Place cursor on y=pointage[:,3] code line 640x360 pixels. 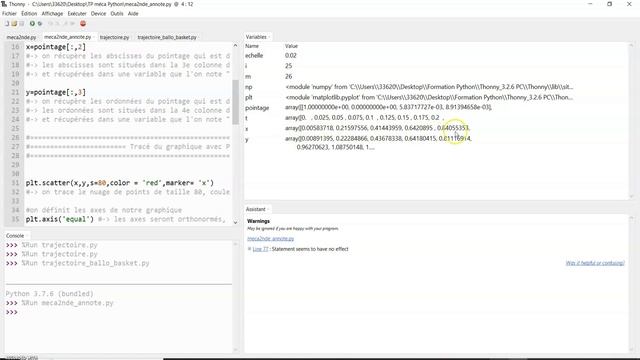(x=56, y=92)
